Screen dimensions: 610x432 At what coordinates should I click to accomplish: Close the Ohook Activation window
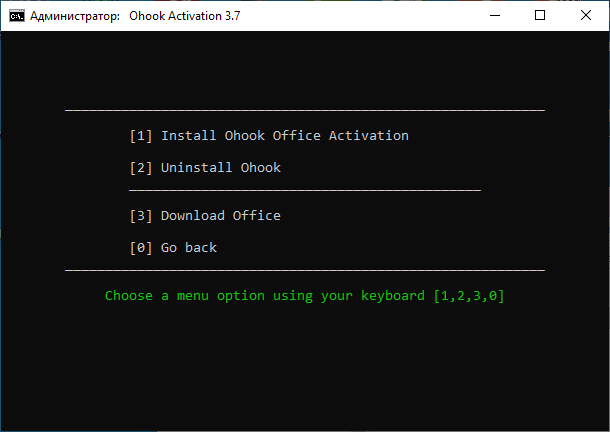(x=586, y=16)
